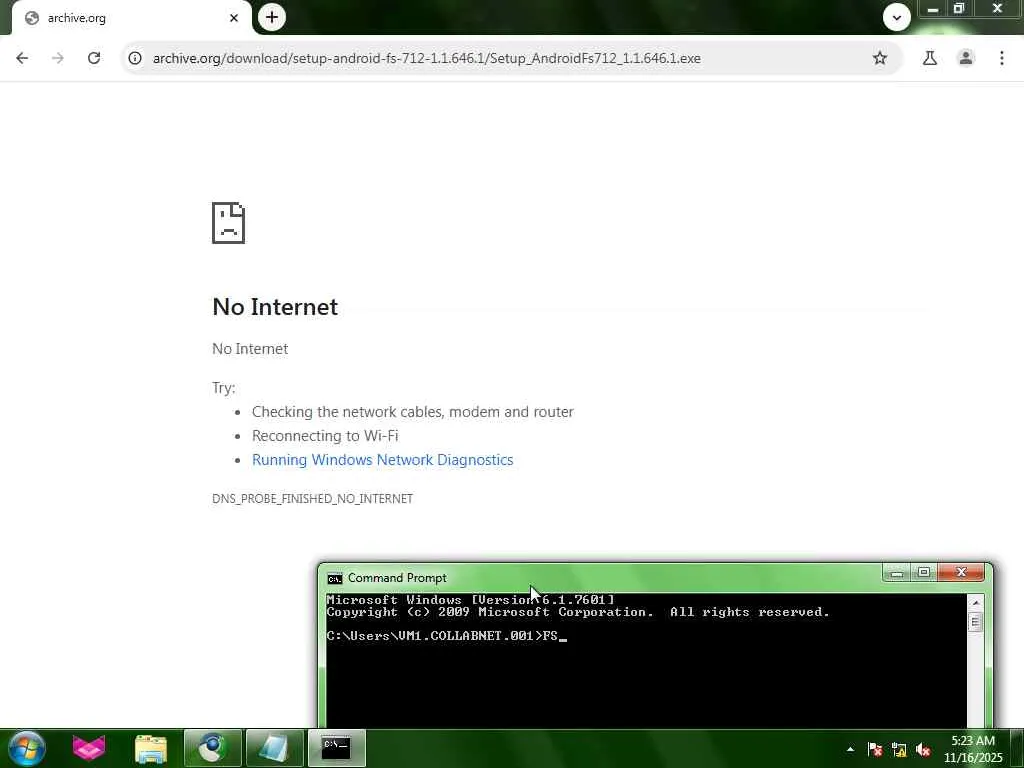Click the forward navigation arrow
The image size is (1024, 768).
(58, 58)
